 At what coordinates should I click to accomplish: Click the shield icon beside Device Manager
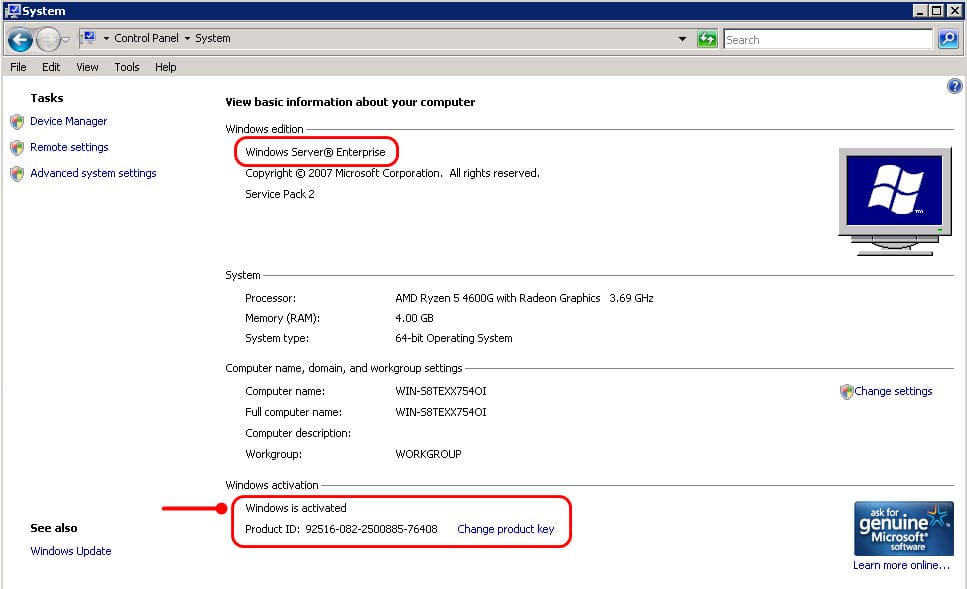(x=17, y=122)
